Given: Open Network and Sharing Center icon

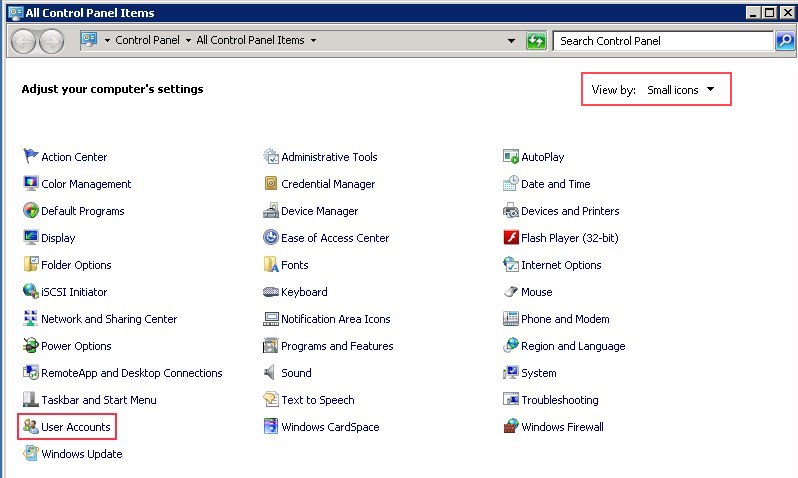Looking at the screenshot, I should (x=31, y=318).
